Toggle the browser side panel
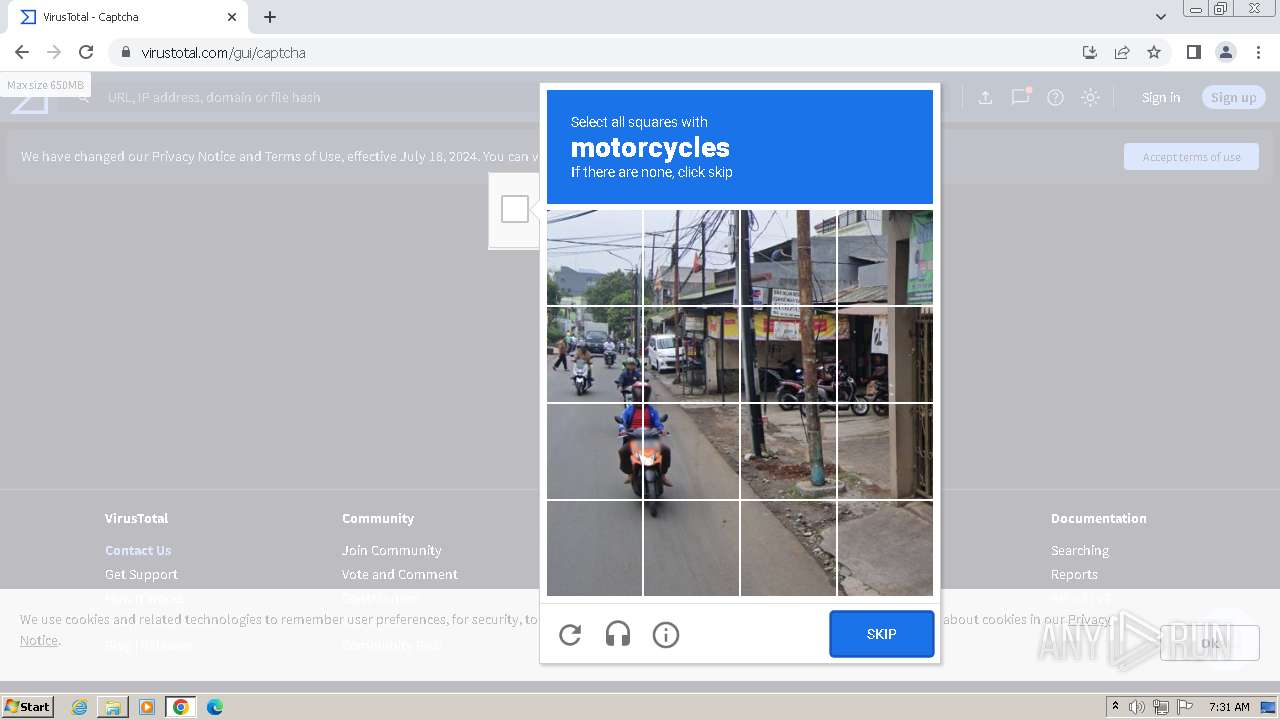1280x720 pixels. pyautogui.click(x=1193, y=52)
